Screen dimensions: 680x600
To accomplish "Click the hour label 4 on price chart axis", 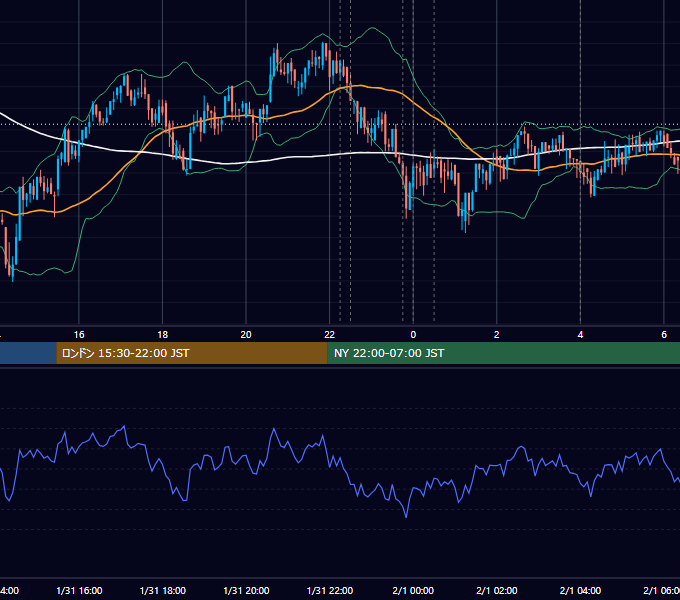I will pyautogui.click(x=580, y=335).
